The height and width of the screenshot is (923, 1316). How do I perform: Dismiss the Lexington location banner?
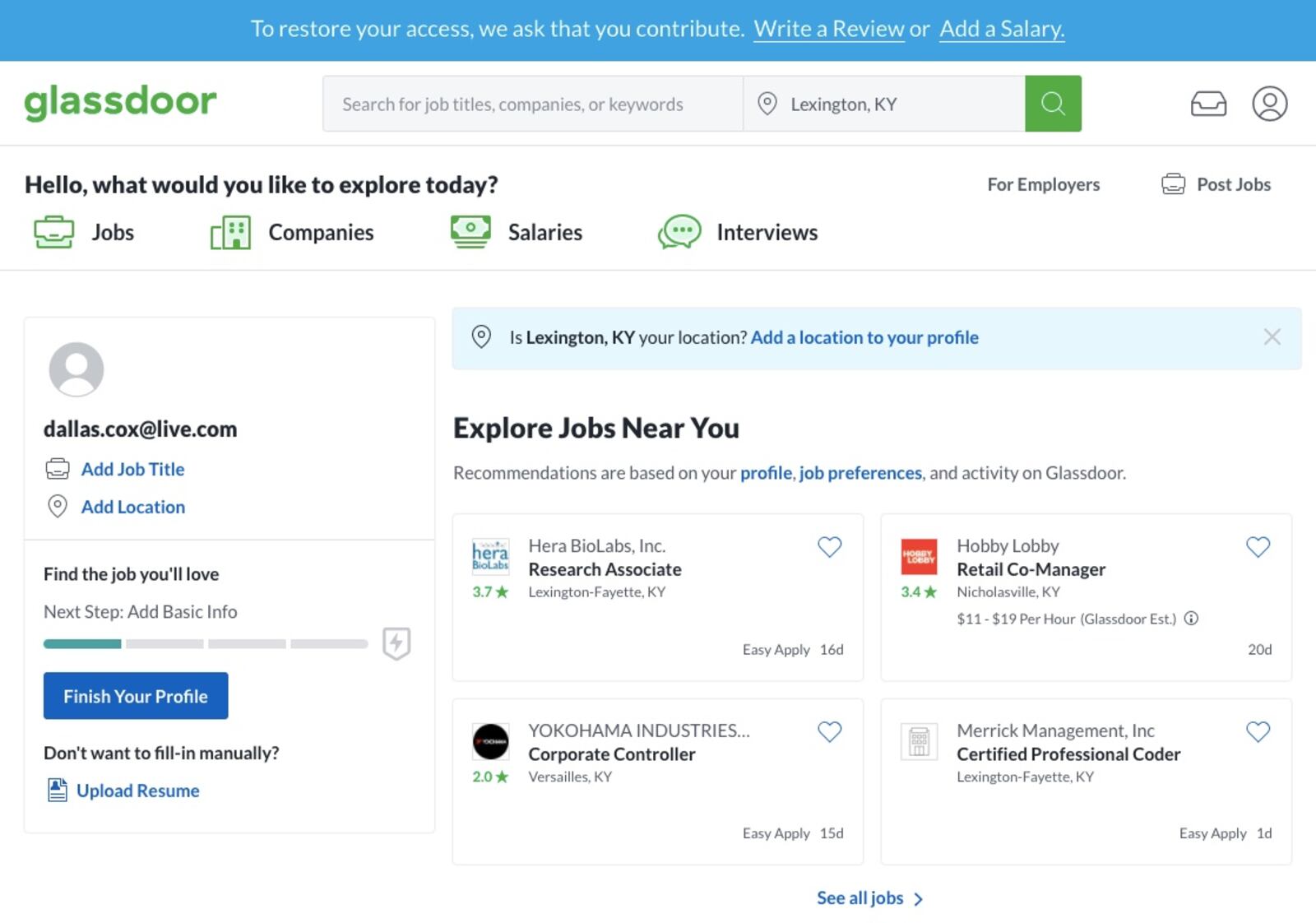click(1272, 337)
